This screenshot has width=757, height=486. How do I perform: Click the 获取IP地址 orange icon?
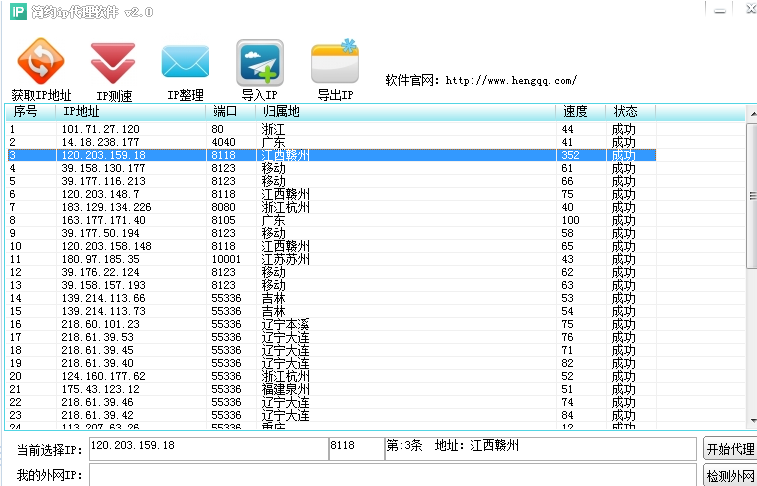(x=41, y=63)
